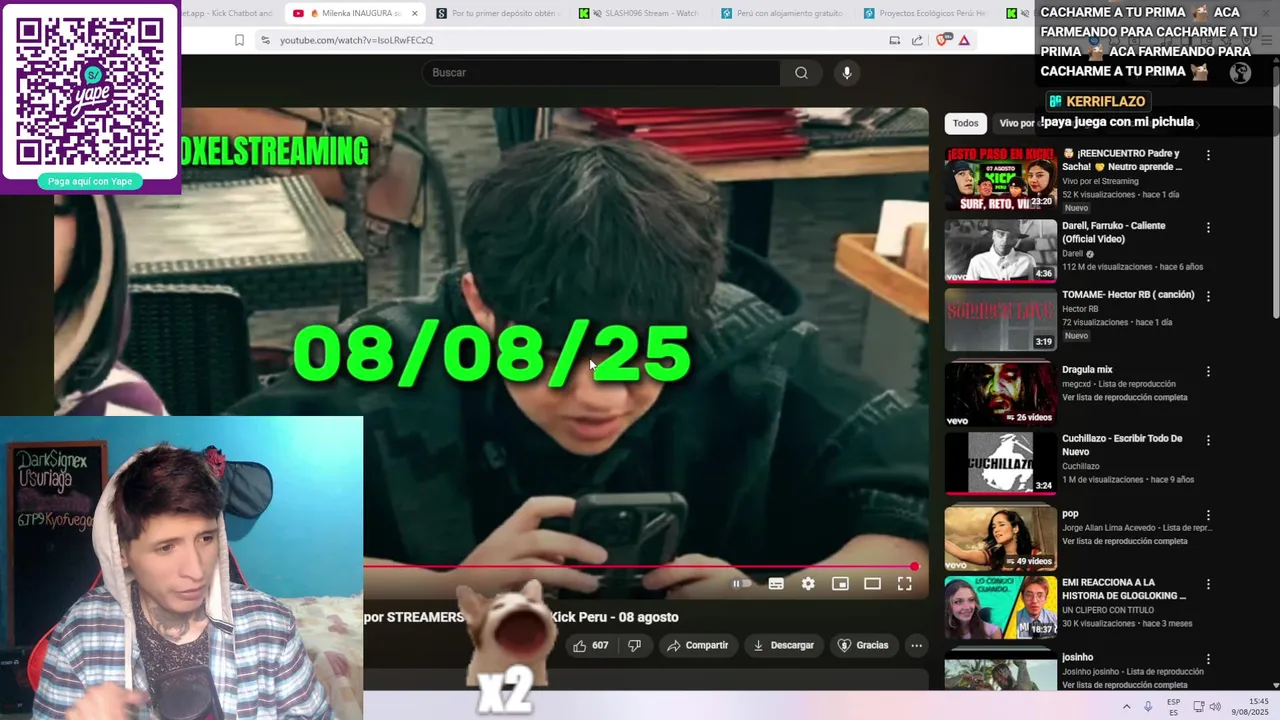Open REENCUENTRO Padre y Sacha thumbnail
The height and width of the screenshot is (720, 1280).
click(1001, 179)
